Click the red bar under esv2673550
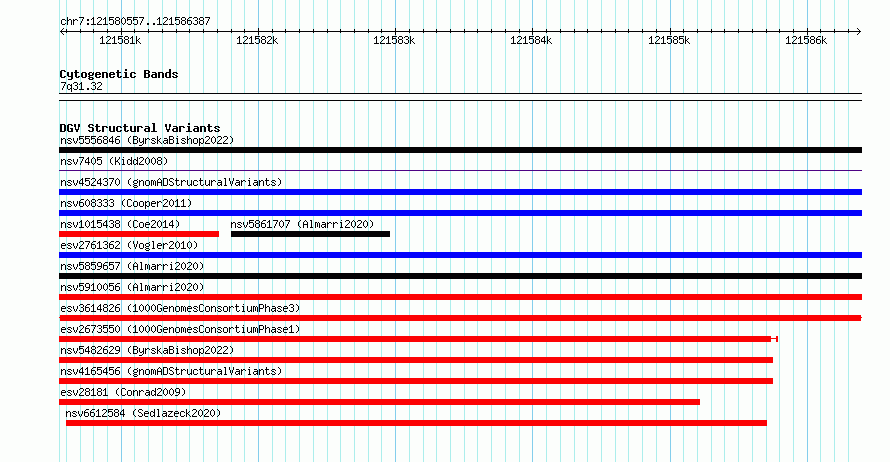 [418, 339]
